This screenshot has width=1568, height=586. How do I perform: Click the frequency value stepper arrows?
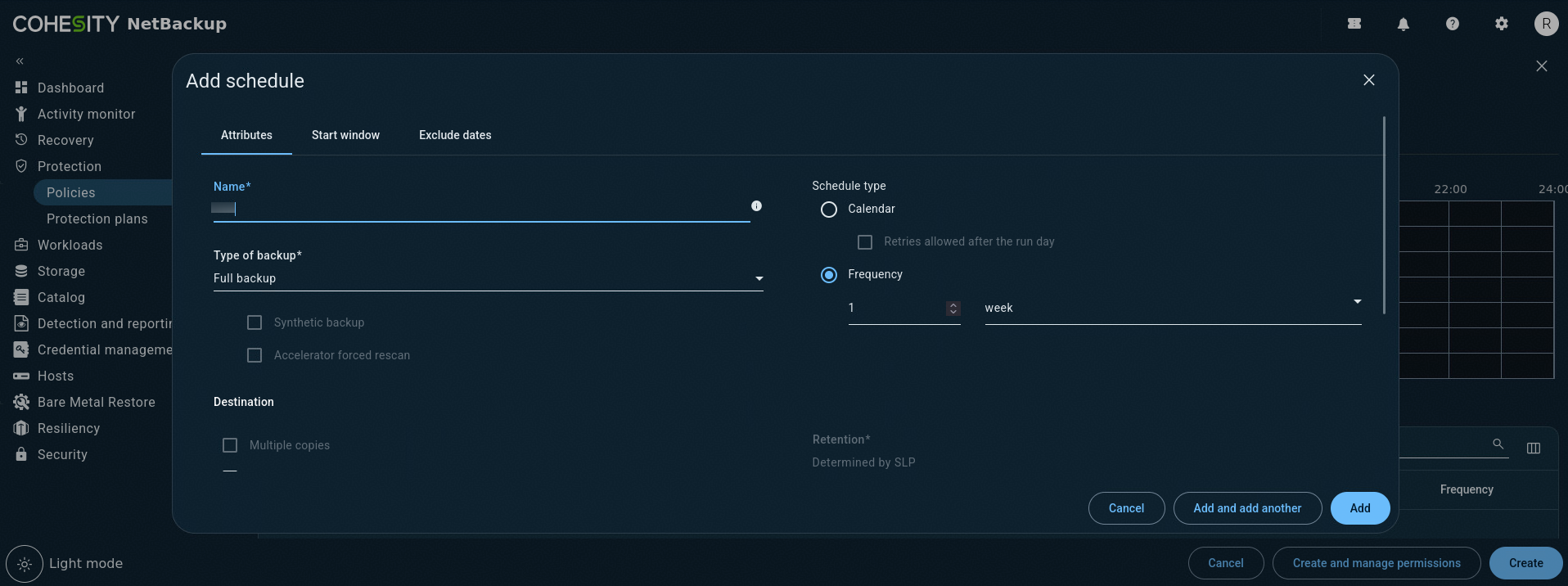(x=953, y=309)
